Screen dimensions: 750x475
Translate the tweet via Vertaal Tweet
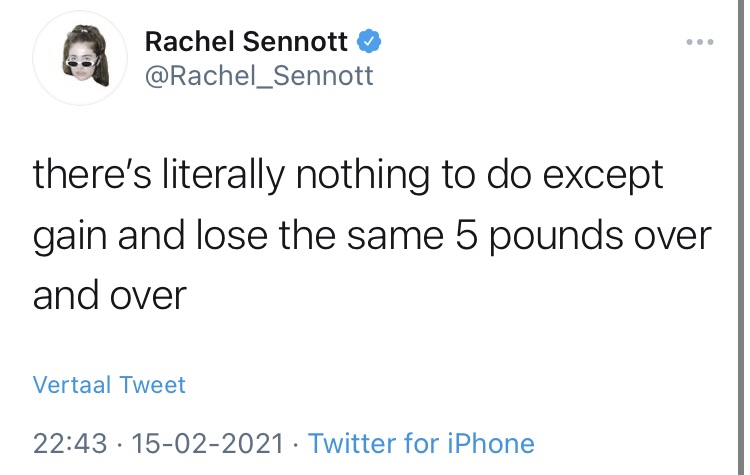(x=109, y=385)
